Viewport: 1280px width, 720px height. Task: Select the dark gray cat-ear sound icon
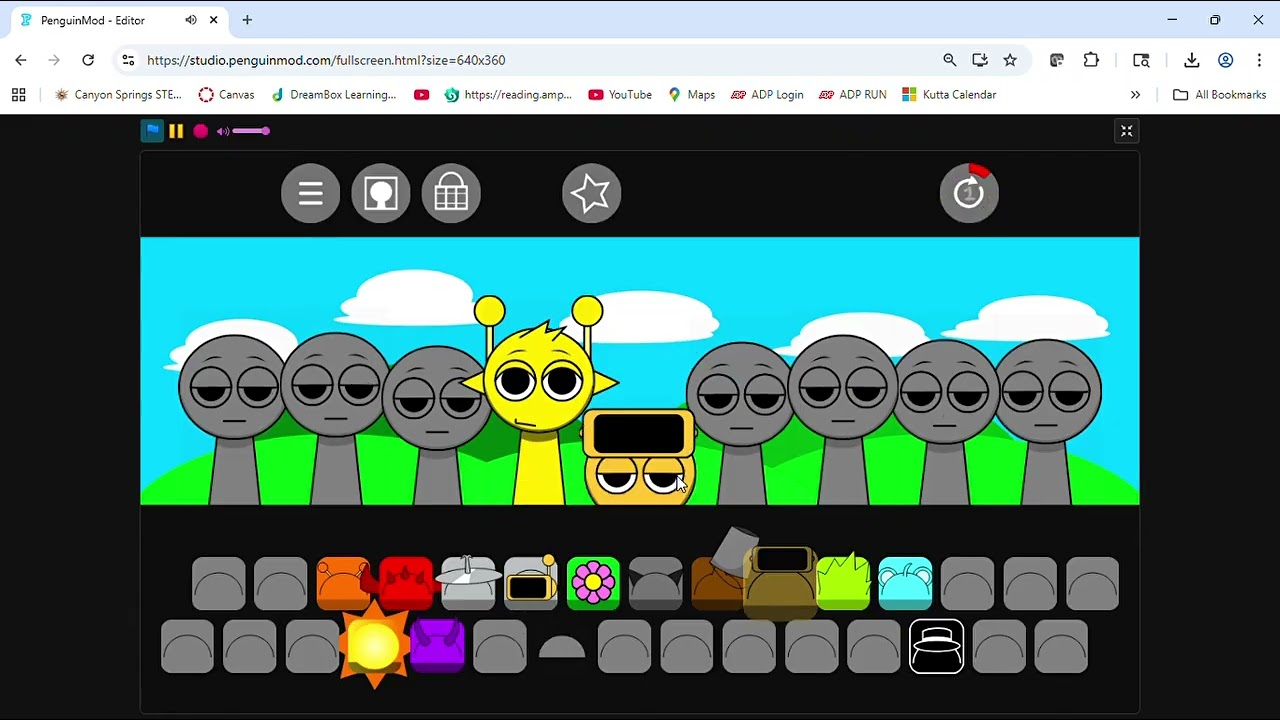point(655,584)
